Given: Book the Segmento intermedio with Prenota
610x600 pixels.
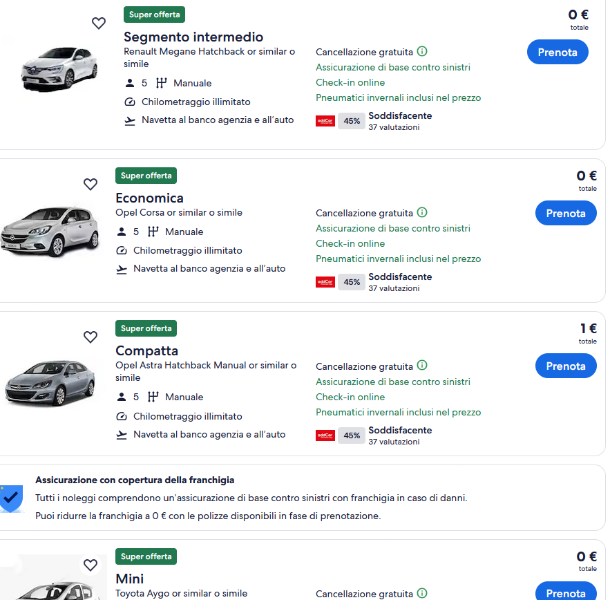Looking at the screenshot, I should pyautogui.click(x=557, y=52).
